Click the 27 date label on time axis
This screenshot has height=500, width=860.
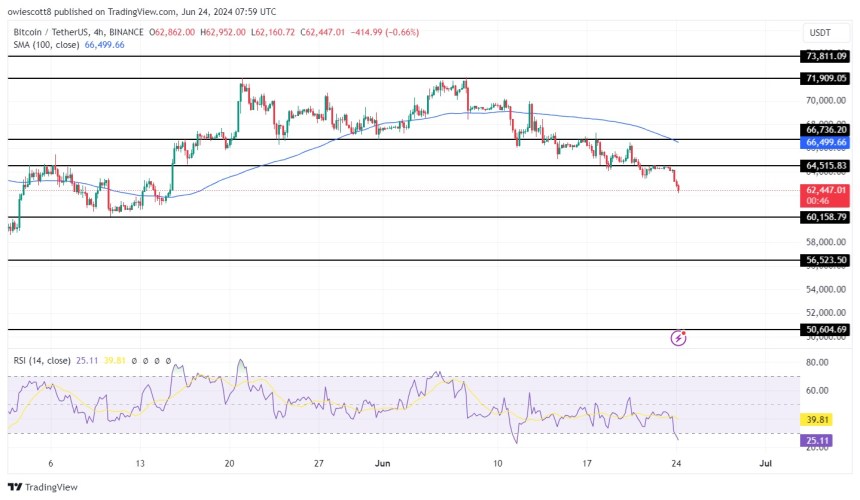click(319, 464)
